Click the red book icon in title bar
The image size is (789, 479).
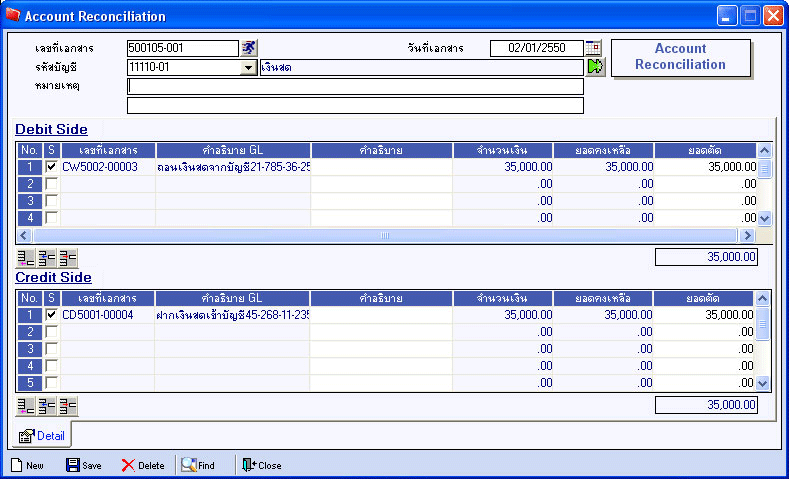pyautogui.click(x=13, y=15)
